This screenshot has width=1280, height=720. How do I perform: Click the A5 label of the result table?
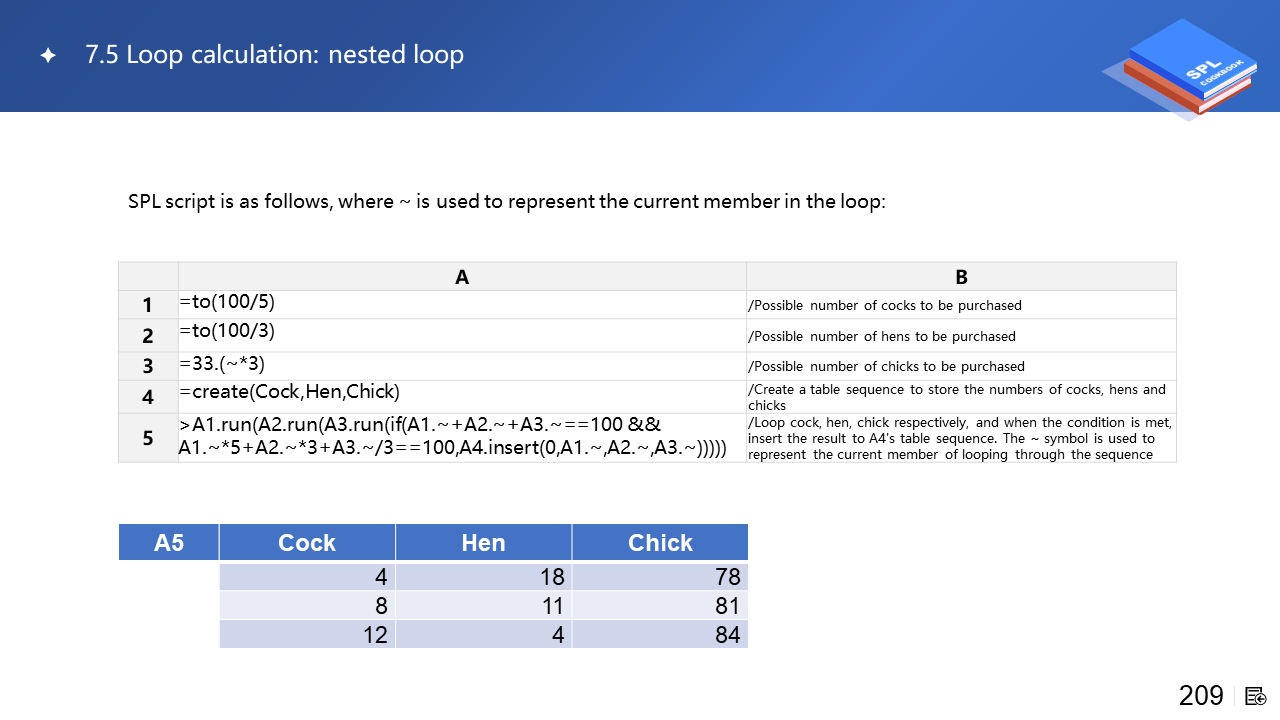[x=169, y=542]
